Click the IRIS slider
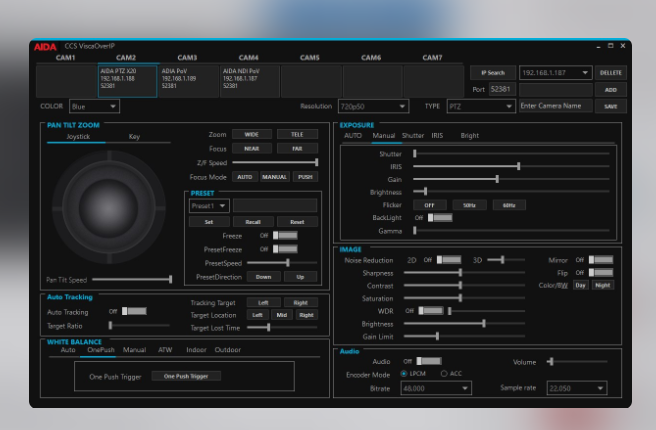This screenshot has width=656, height=430. point(511,166)
